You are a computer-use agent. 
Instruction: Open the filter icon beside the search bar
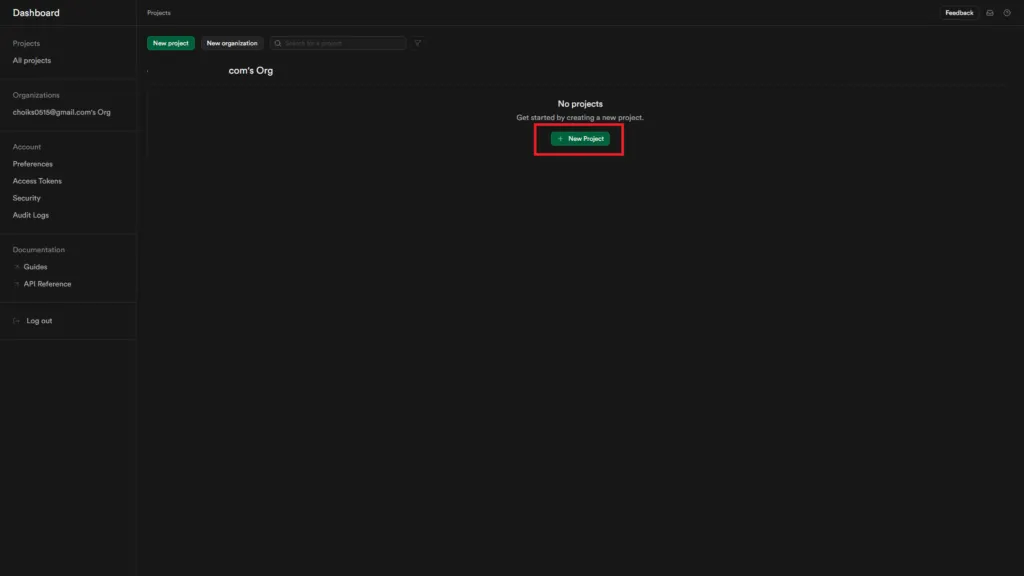417,43
